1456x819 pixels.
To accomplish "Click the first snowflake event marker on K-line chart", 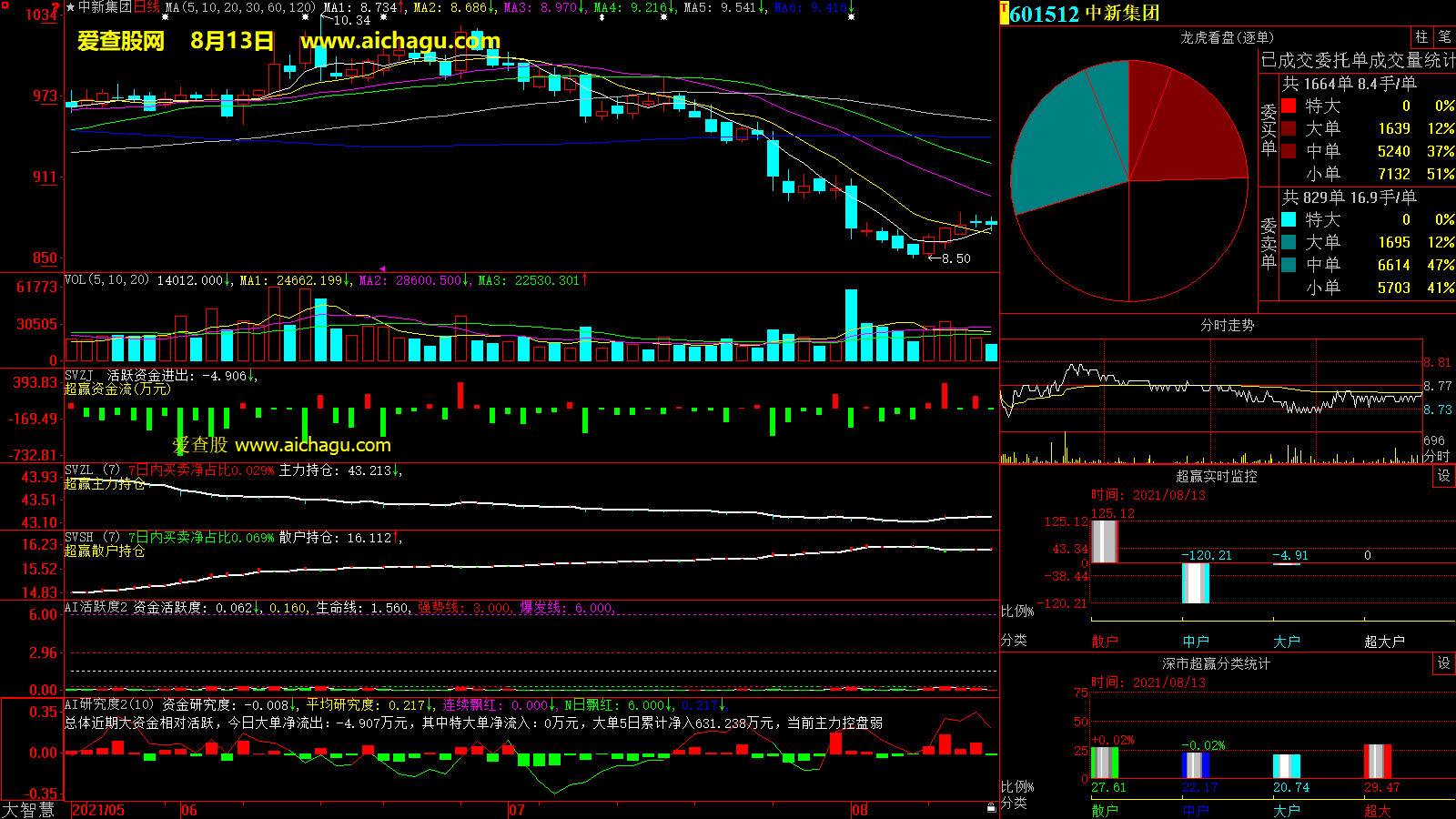I will (165, 17).
